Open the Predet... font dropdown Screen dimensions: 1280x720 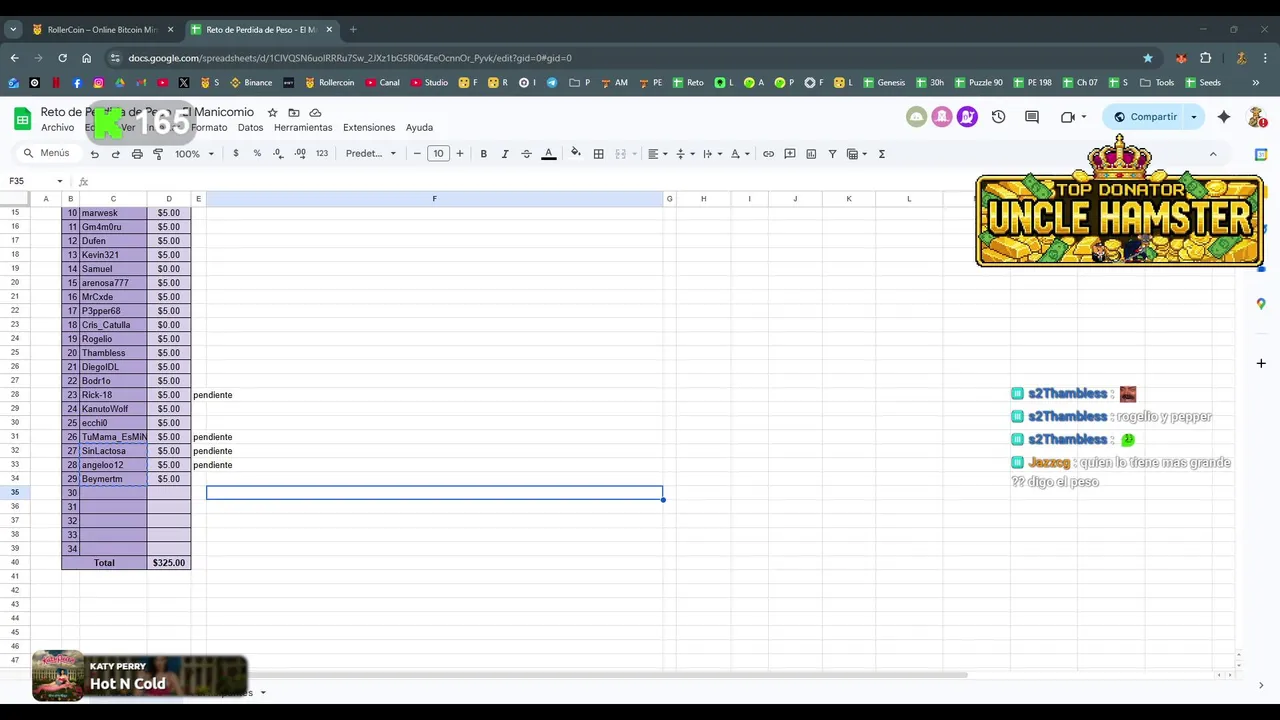point(371,154)
